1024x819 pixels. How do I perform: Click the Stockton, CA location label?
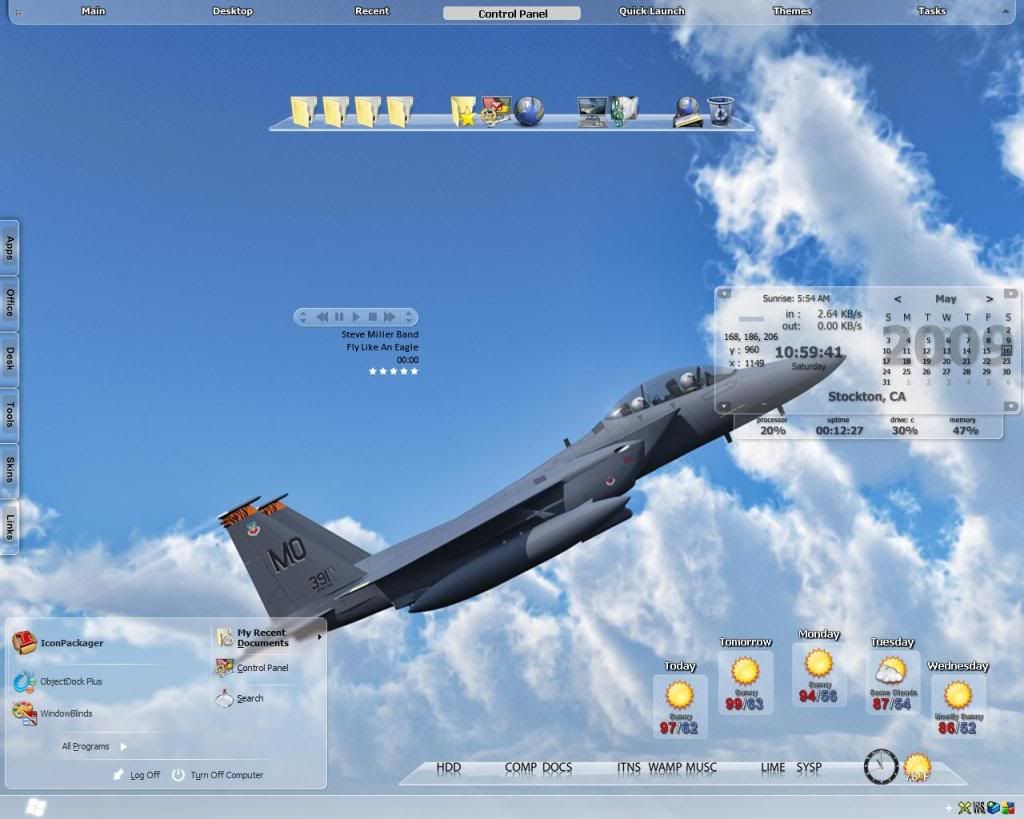click(867, 396)
